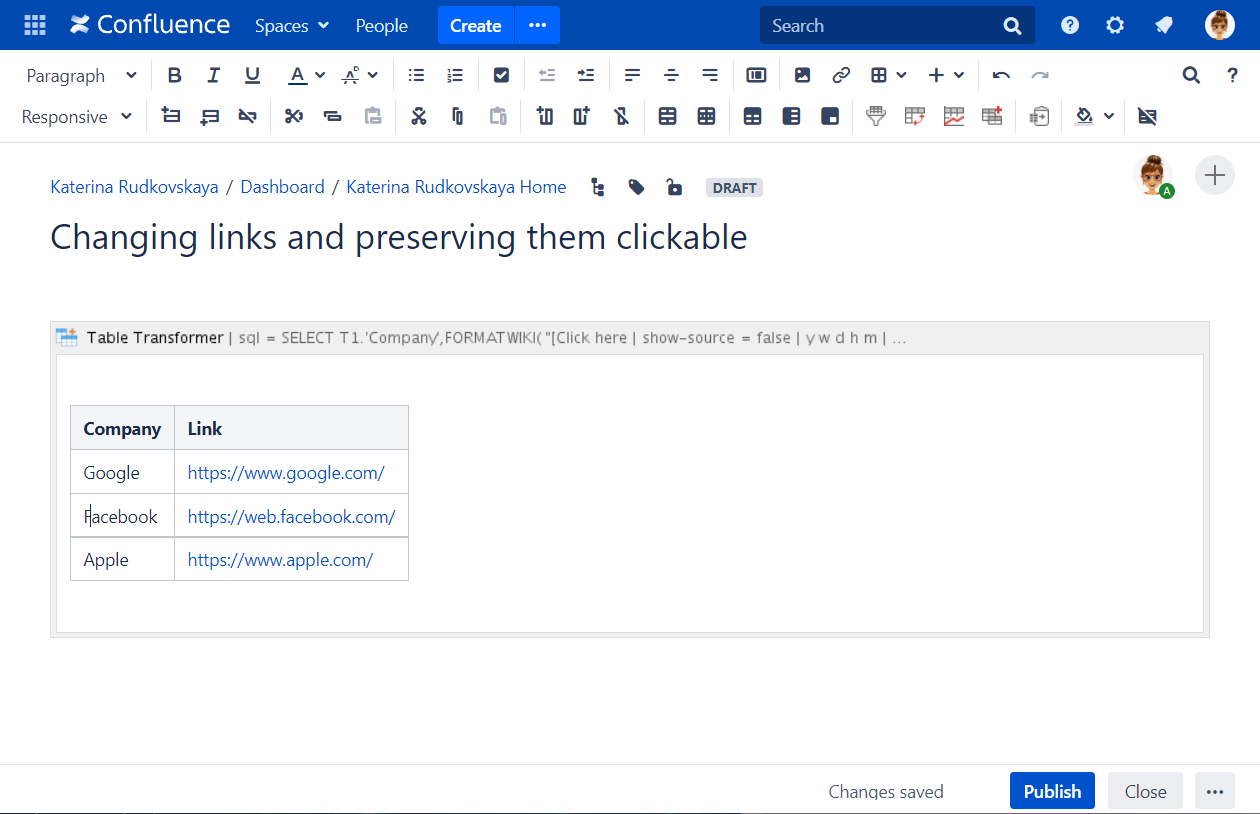This screenshot has height=814, width=1260.
Task: Open the https://www.google.com/ link
Action: pyautogui.click(x=286, y=473)
